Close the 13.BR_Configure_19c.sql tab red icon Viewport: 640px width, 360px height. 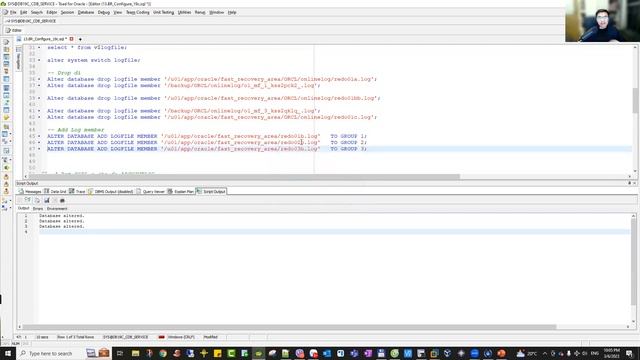(71, 39)
